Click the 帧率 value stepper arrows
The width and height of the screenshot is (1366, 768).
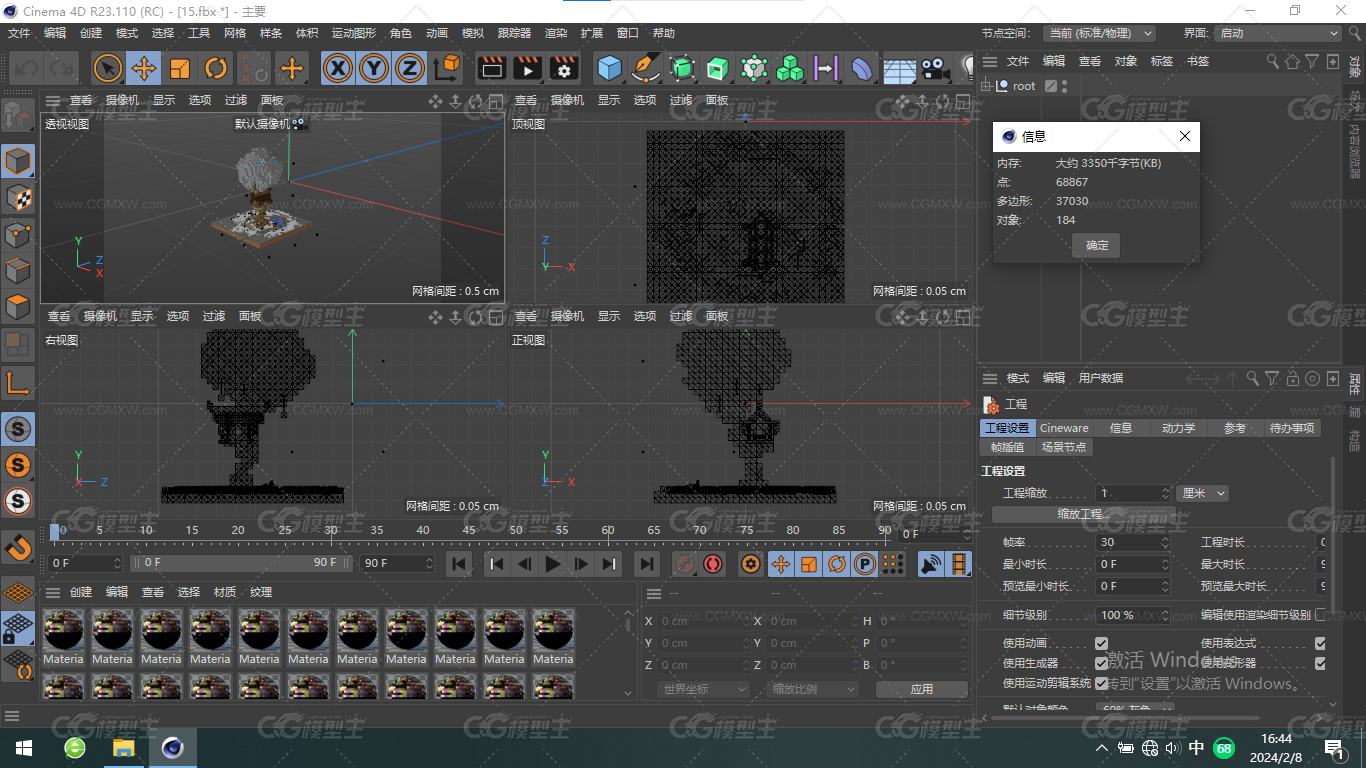click(1165, 542)
